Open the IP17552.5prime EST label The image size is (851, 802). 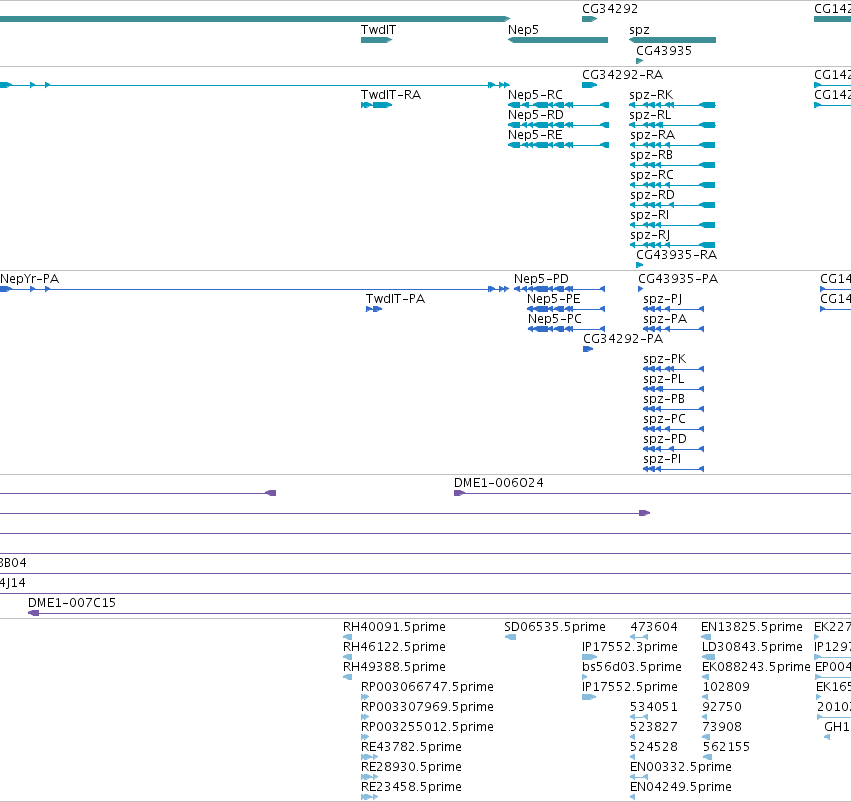[x=630, y=686]
